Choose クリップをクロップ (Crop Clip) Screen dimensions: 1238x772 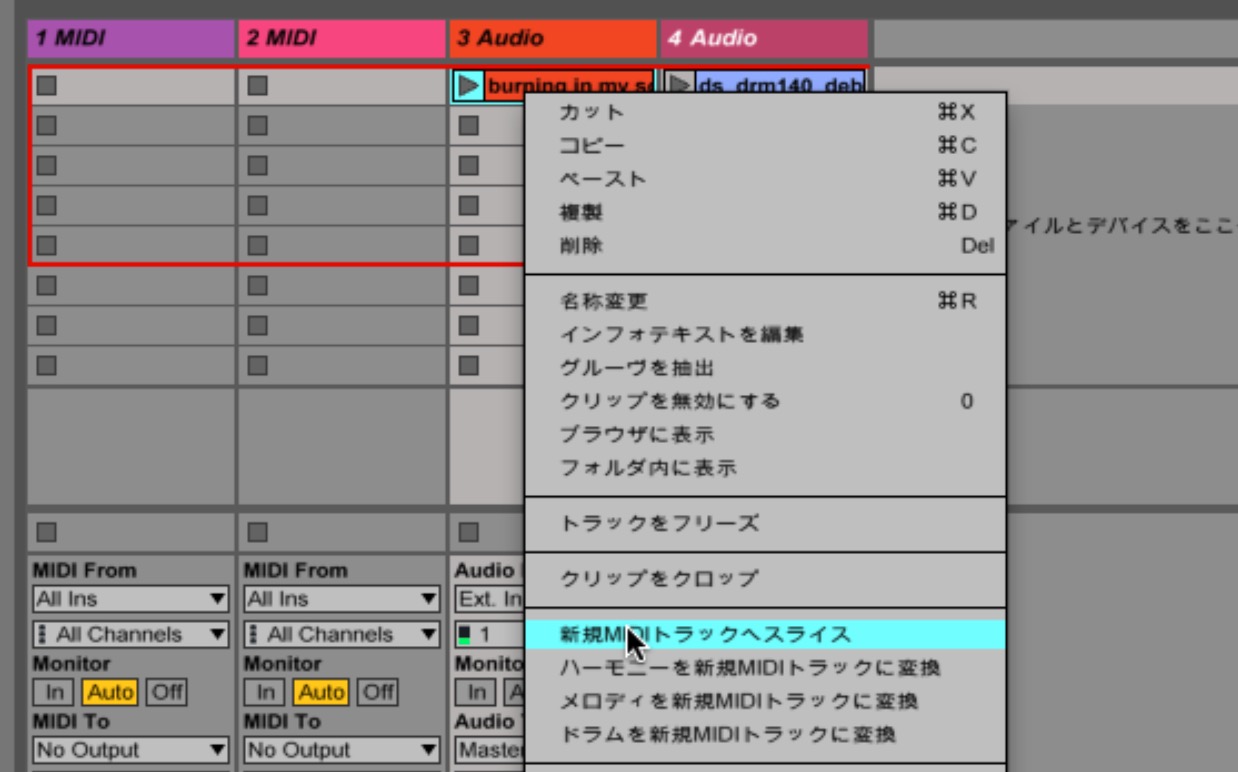click(766, 578)
